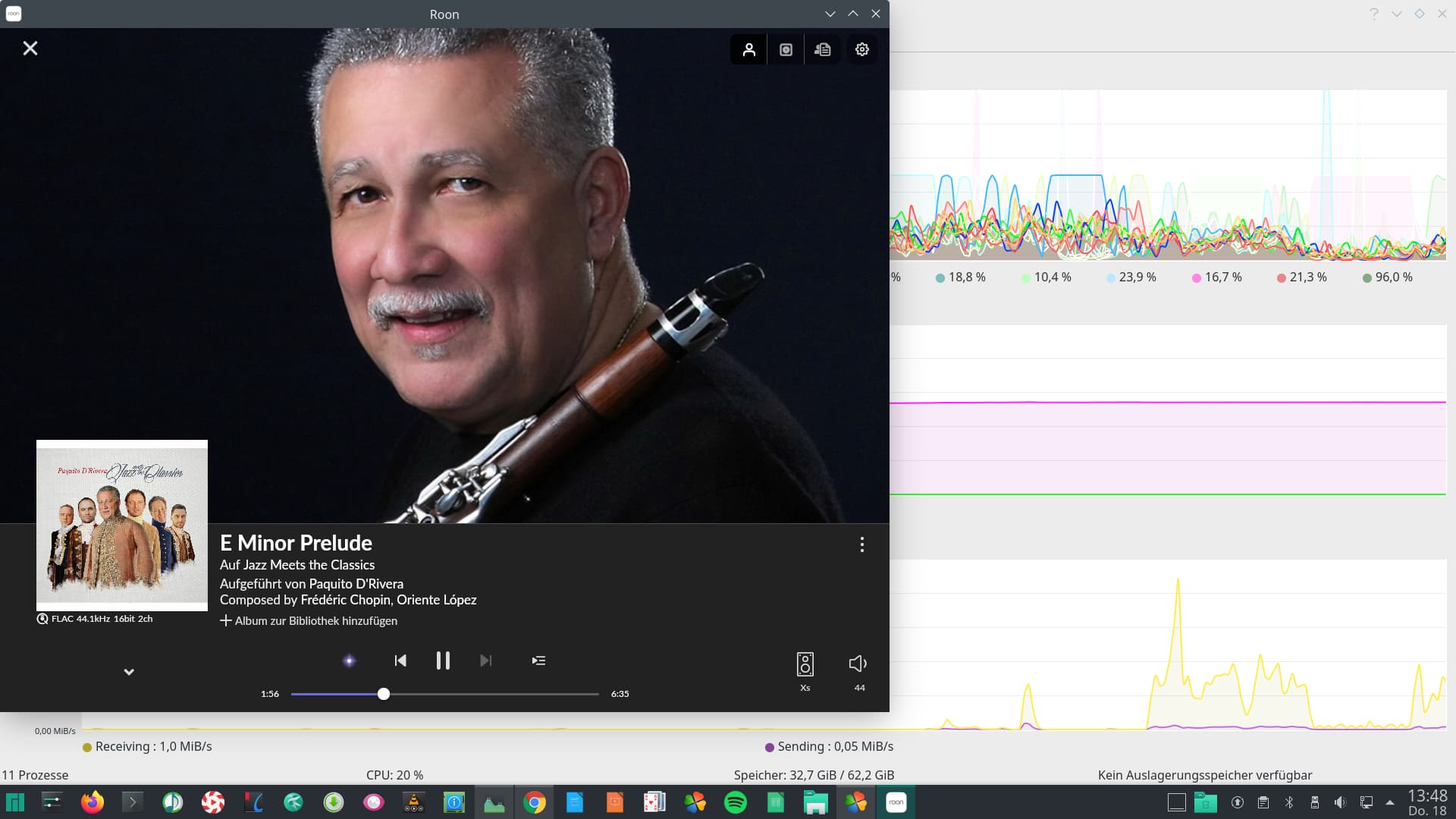1456x819 pixels.
Task: Toggle the Roon Radio sparkle icon
Action: click(349, 661)
